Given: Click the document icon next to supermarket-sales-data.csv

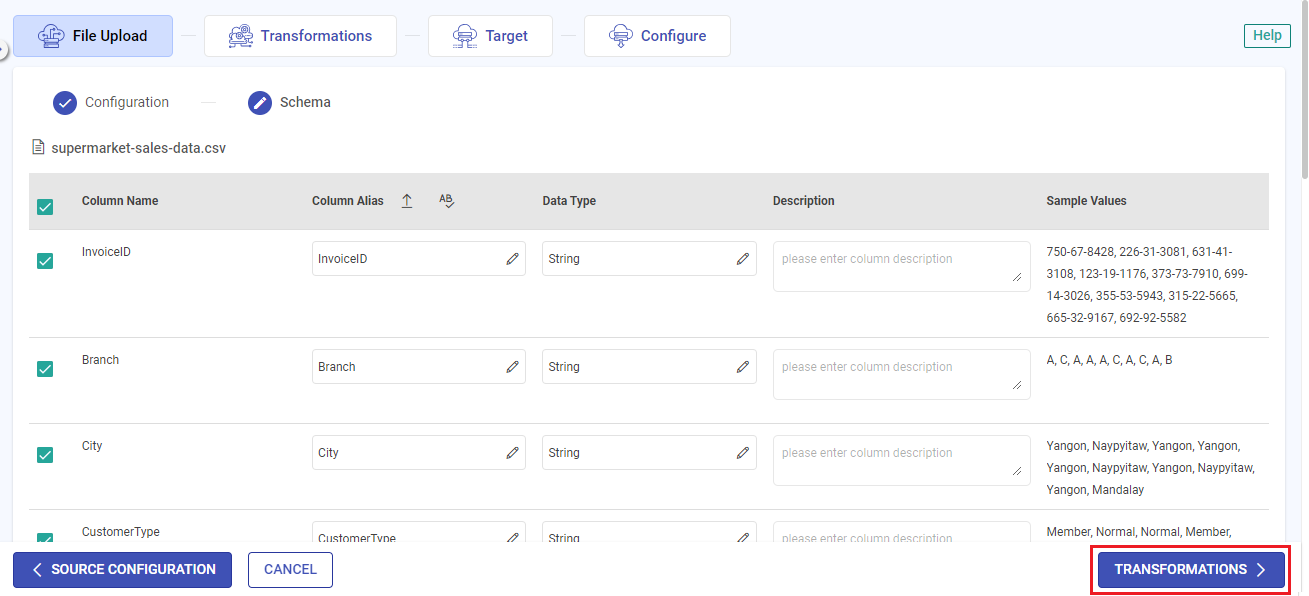Looking at the screenshot, I should click(x=38, y=147).
